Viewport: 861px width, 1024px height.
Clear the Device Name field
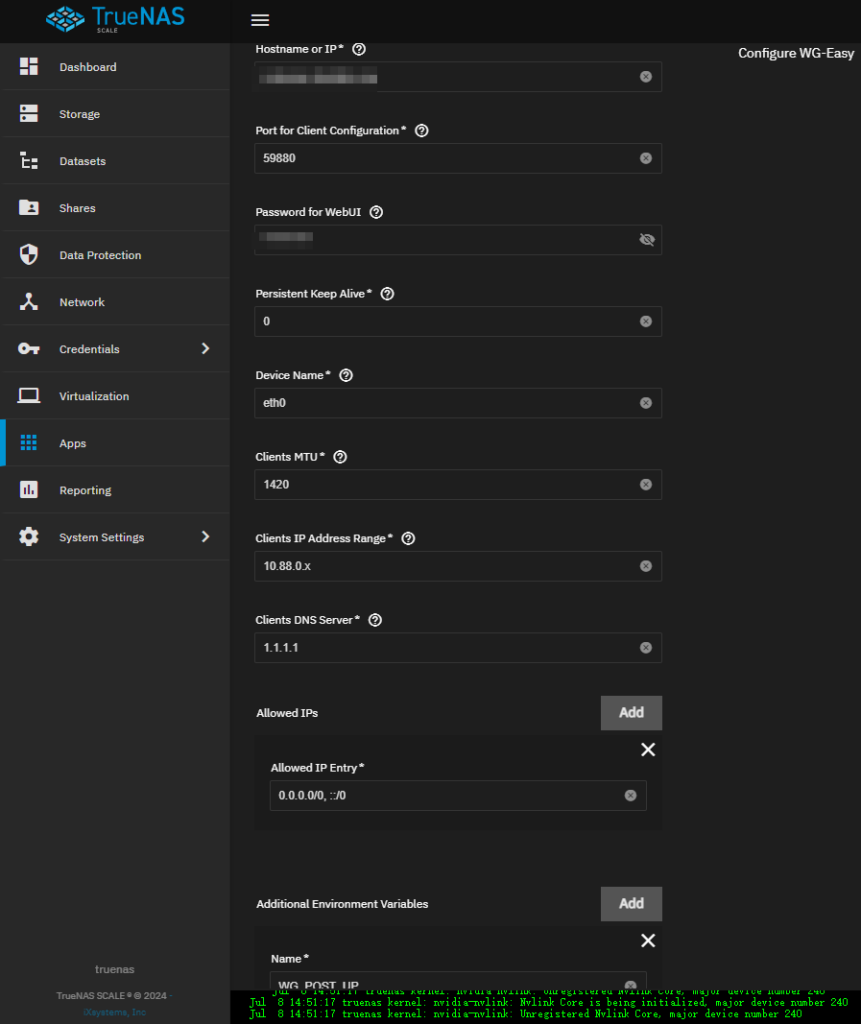tap(646, 403)
